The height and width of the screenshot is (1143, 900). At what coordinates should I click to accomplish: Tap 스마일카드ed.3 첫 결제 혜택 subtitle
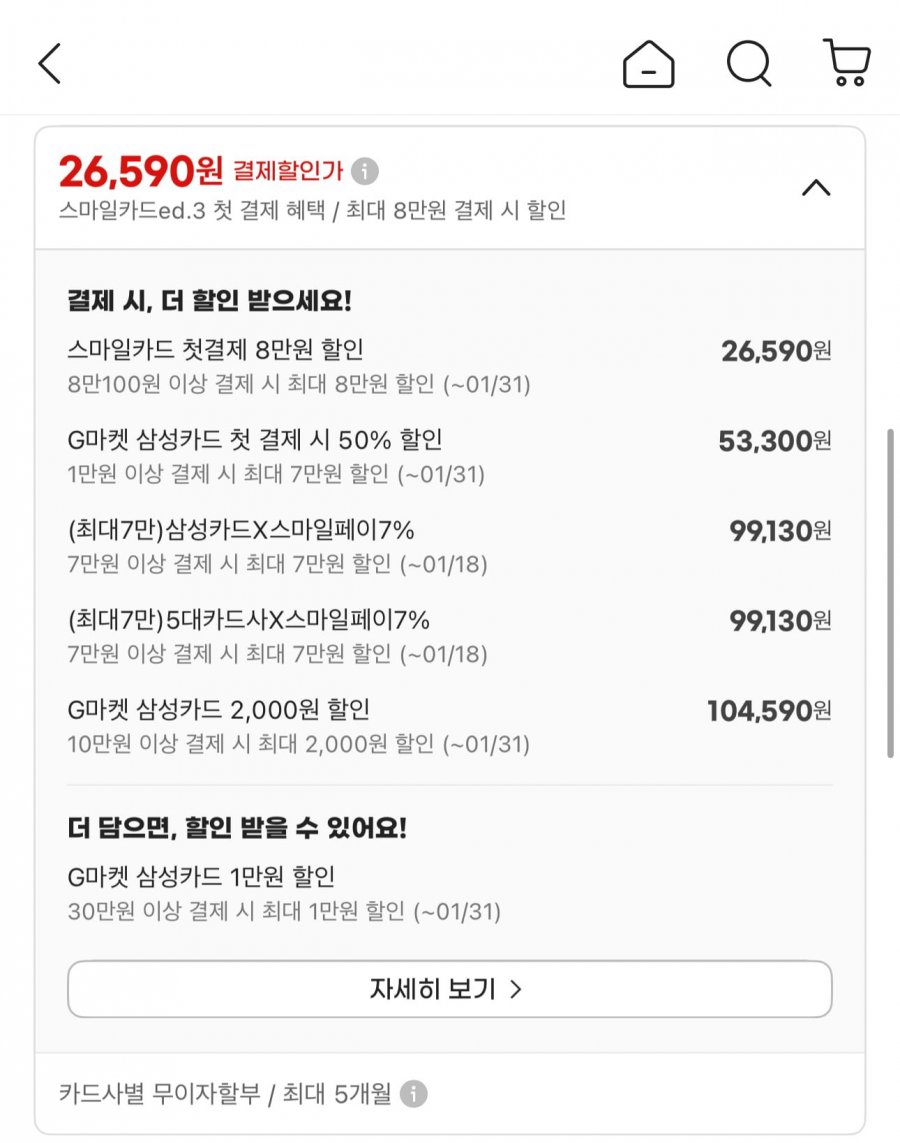click(312, 211)
